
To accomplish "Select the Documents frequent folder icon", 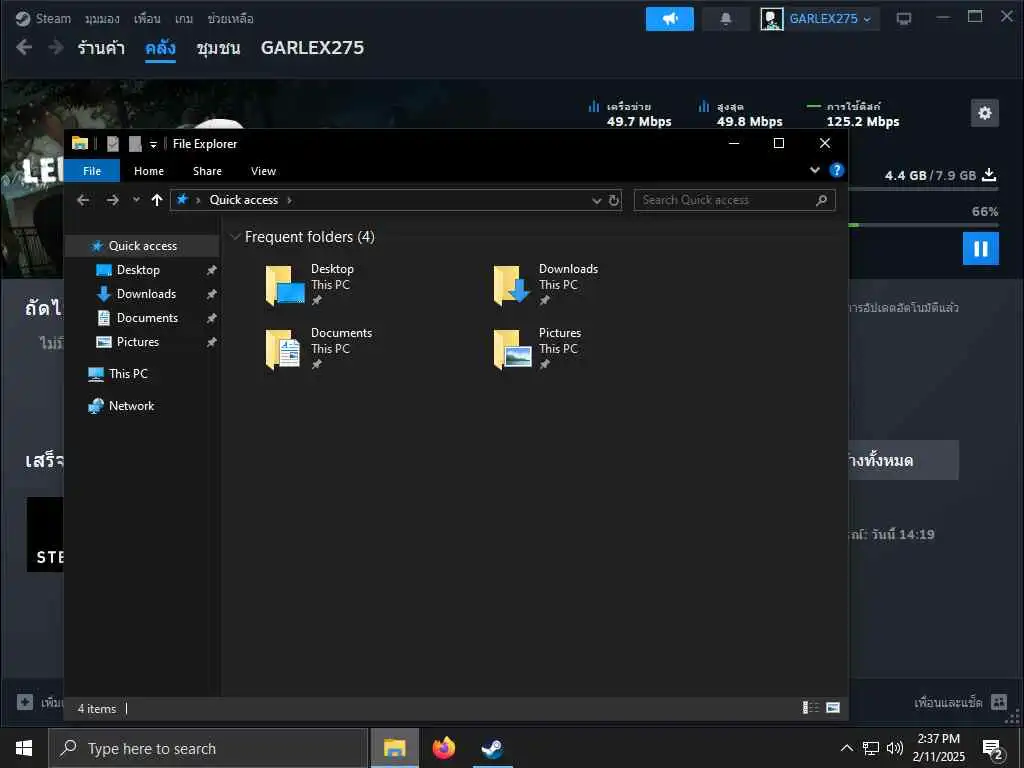I will click(283, 349).
